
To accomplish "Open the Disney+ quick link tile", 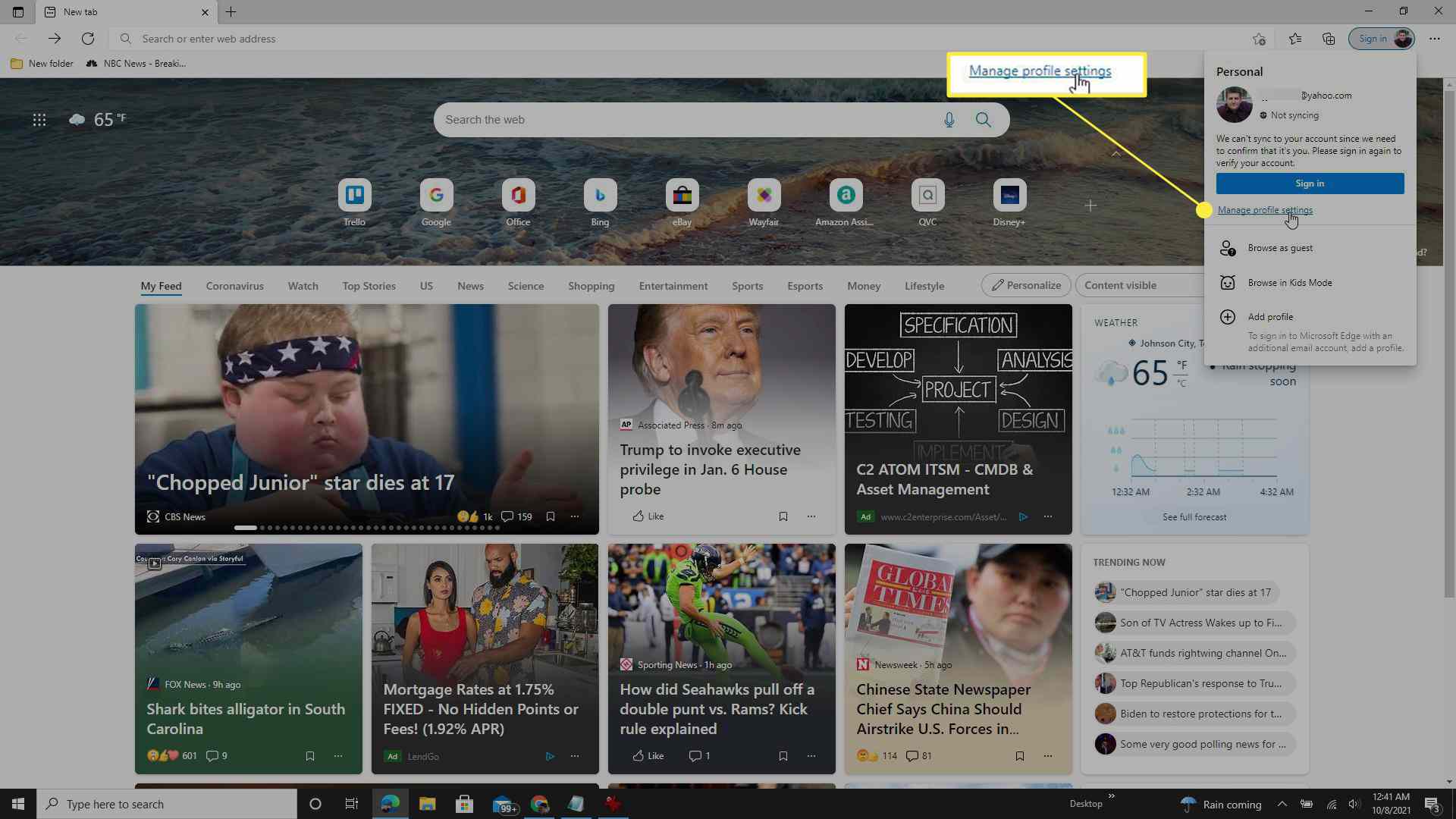I will tap(1009, 203).
